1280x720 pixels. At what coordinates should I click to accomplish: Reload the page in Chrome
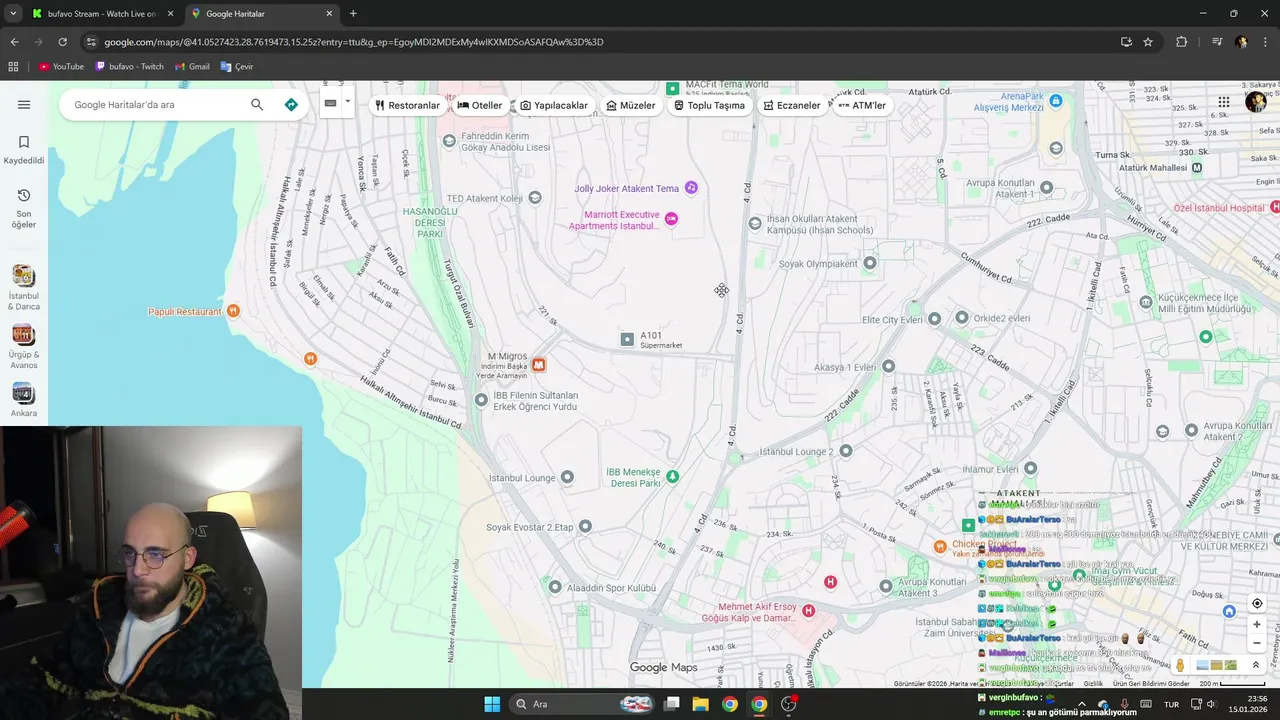pyautogui.click(x=62, y=42)
